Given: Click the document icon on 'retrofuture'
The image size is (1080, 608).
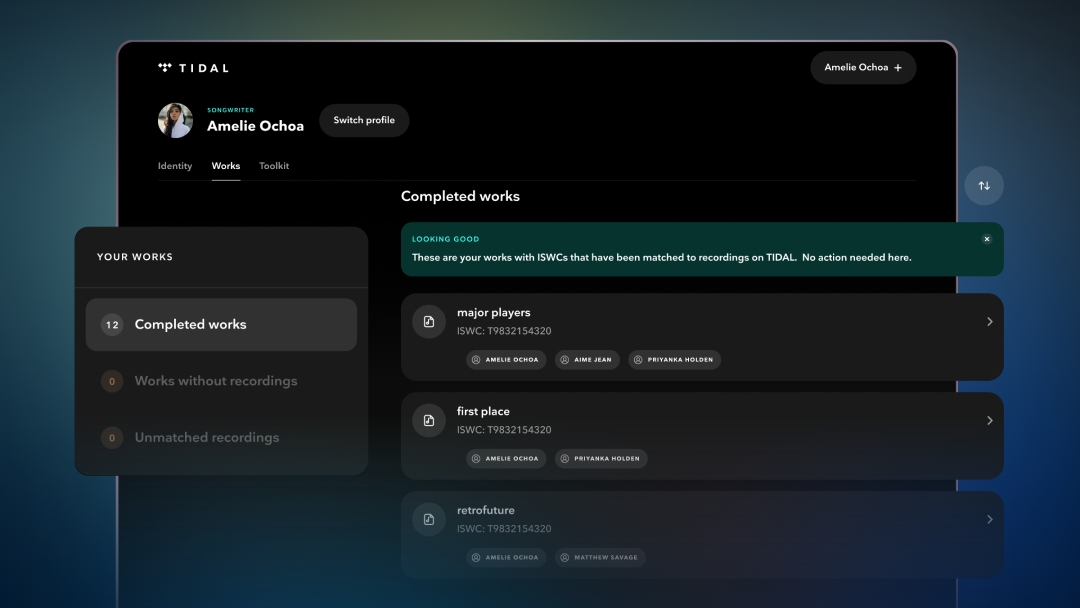Looking at the screenshot, I should (429, 519).
